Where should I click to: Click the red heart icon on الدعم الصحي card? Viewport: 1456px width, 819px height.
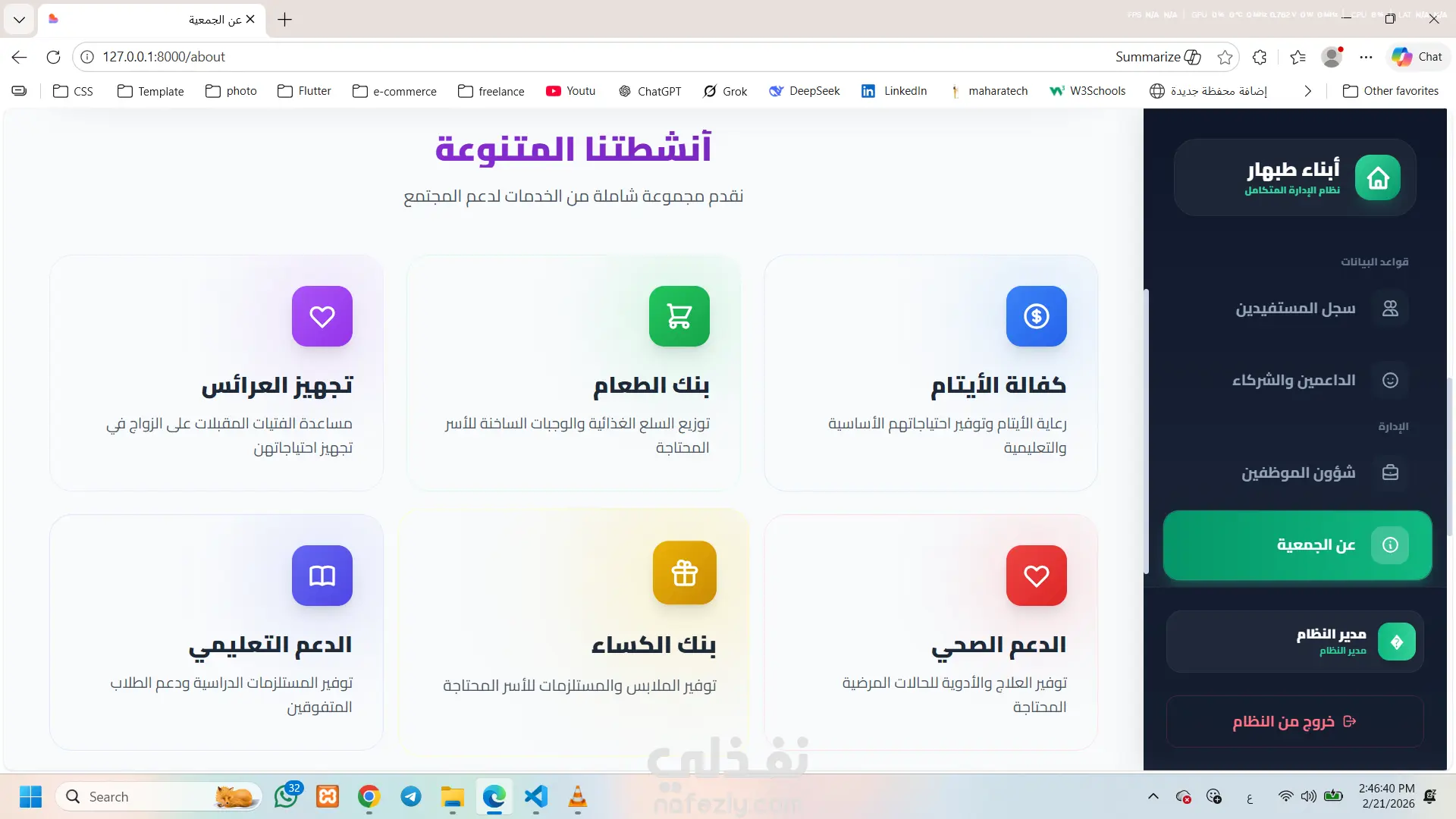[1036, 576]
